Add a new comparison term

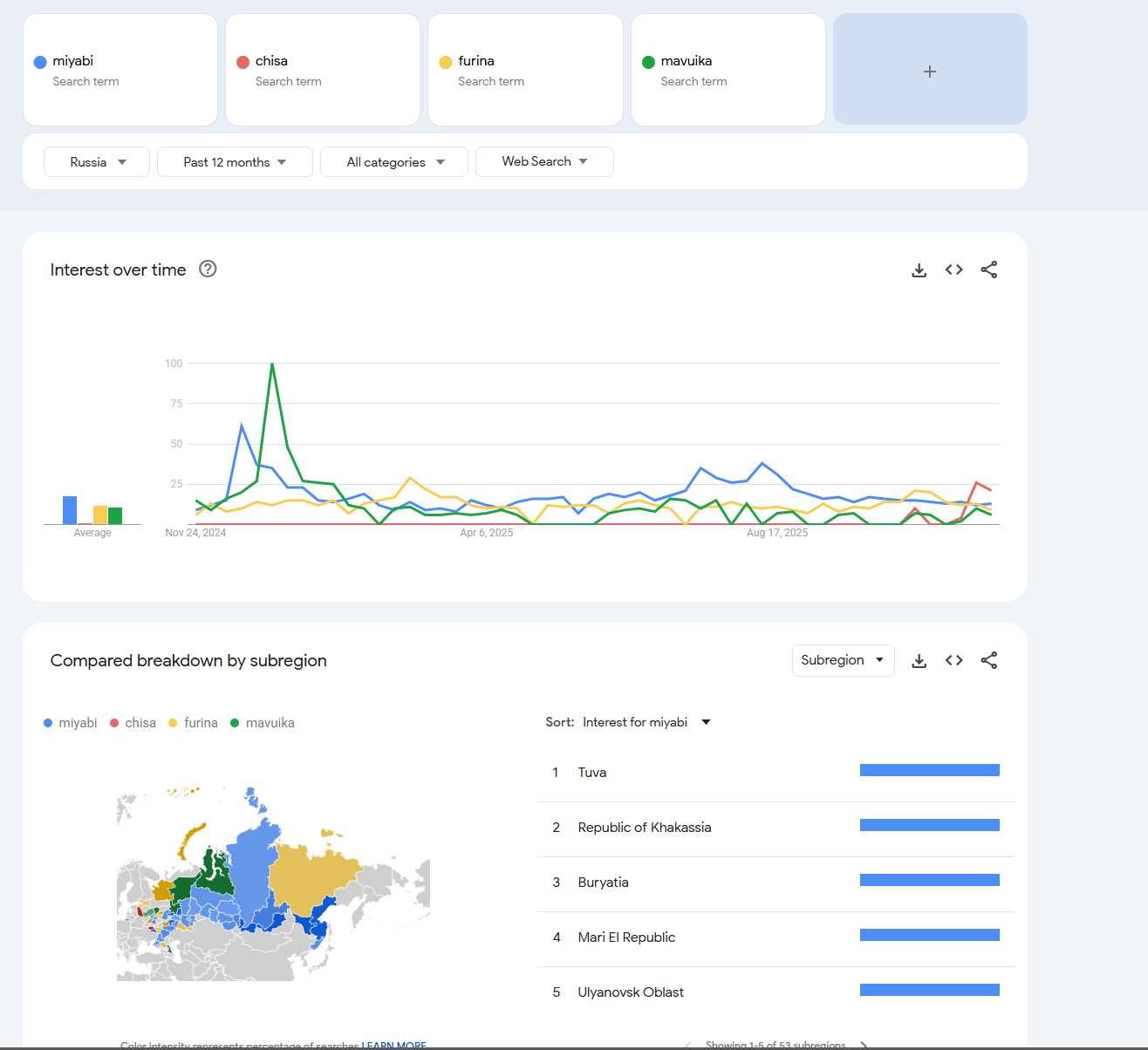point(930,70)
